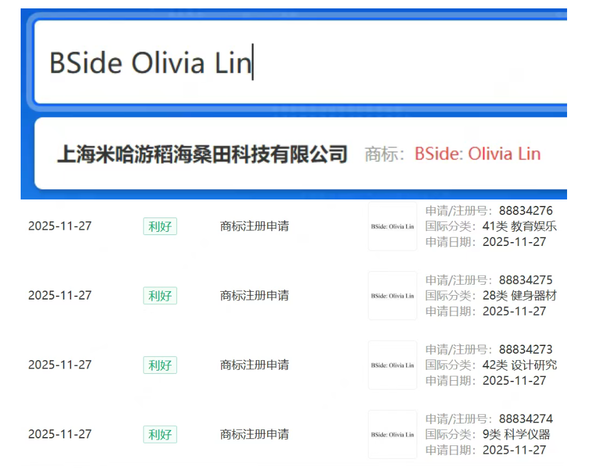Open trademark thumbnail for registration 88834273
Screen dimensions: 600x468
393,365
